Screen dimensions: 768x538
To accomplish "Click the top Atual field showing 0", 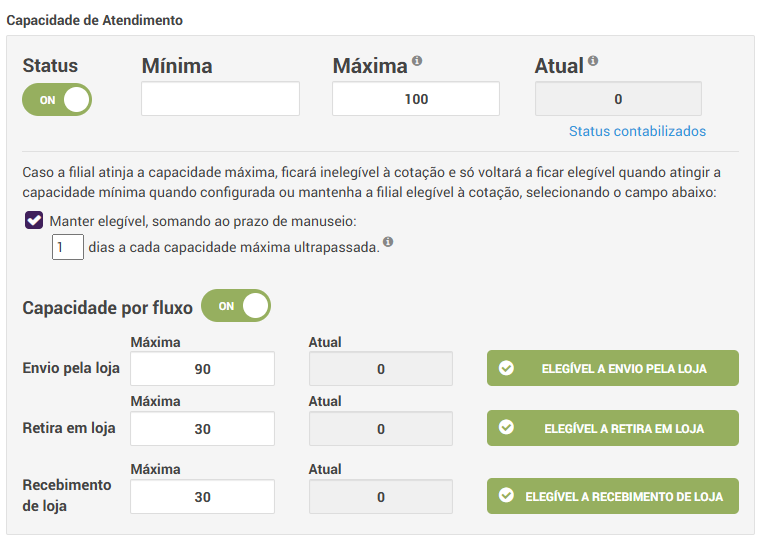I will [618, 99].
